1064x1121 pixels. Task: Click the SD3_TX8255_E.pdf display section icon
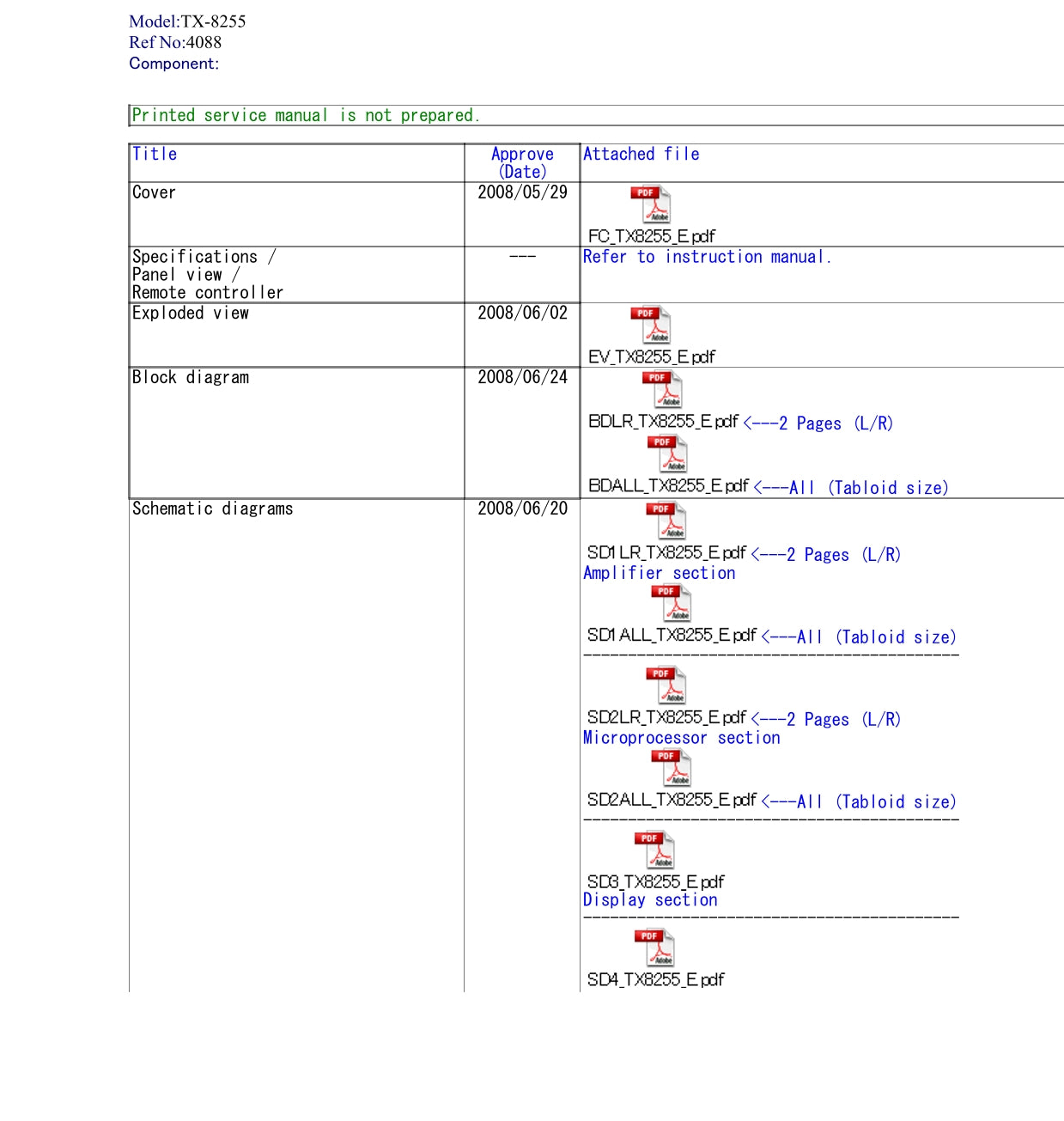point(654,850)
